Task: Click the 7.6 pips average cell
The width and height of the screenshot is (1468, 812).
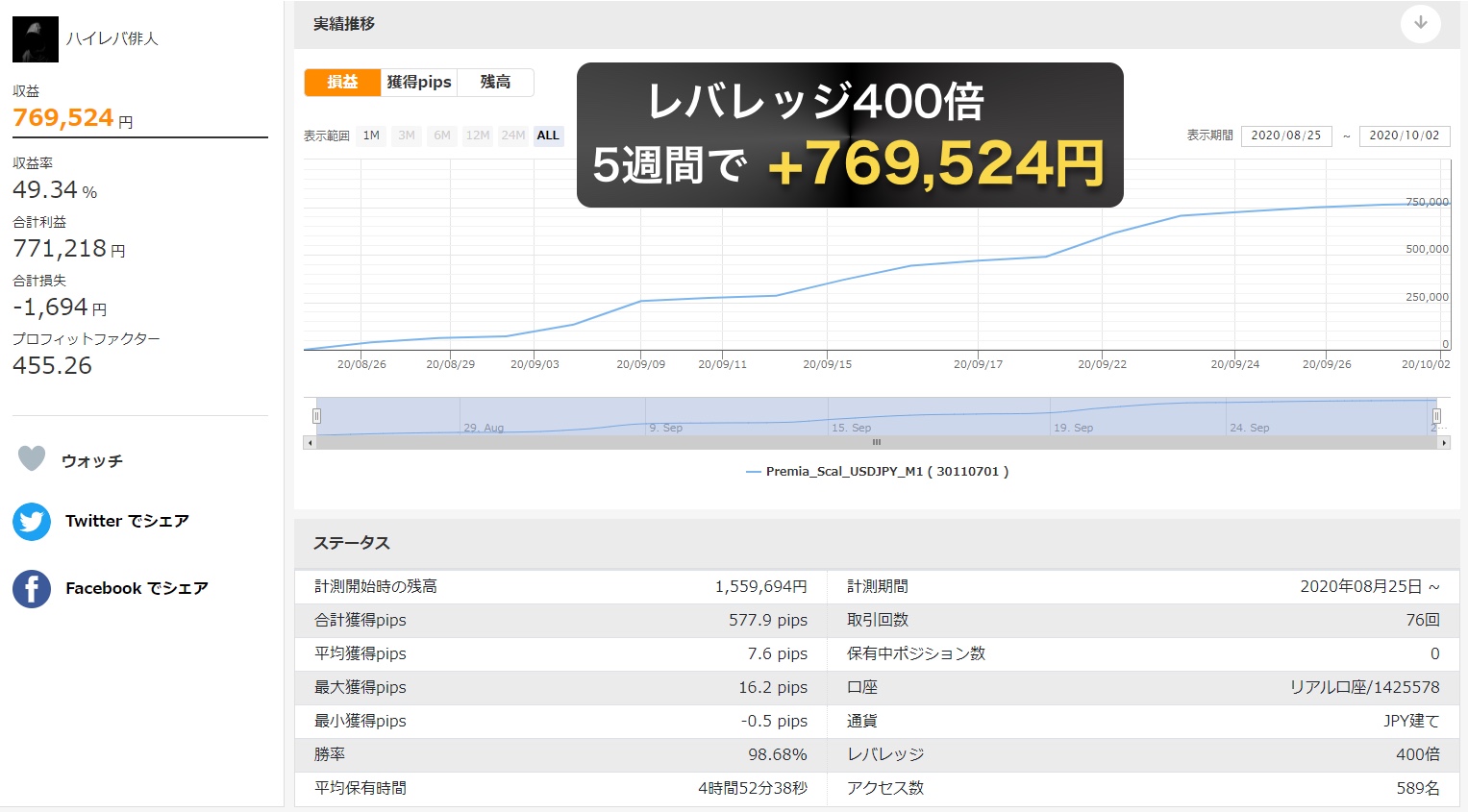Action: [x=778, y=653]
